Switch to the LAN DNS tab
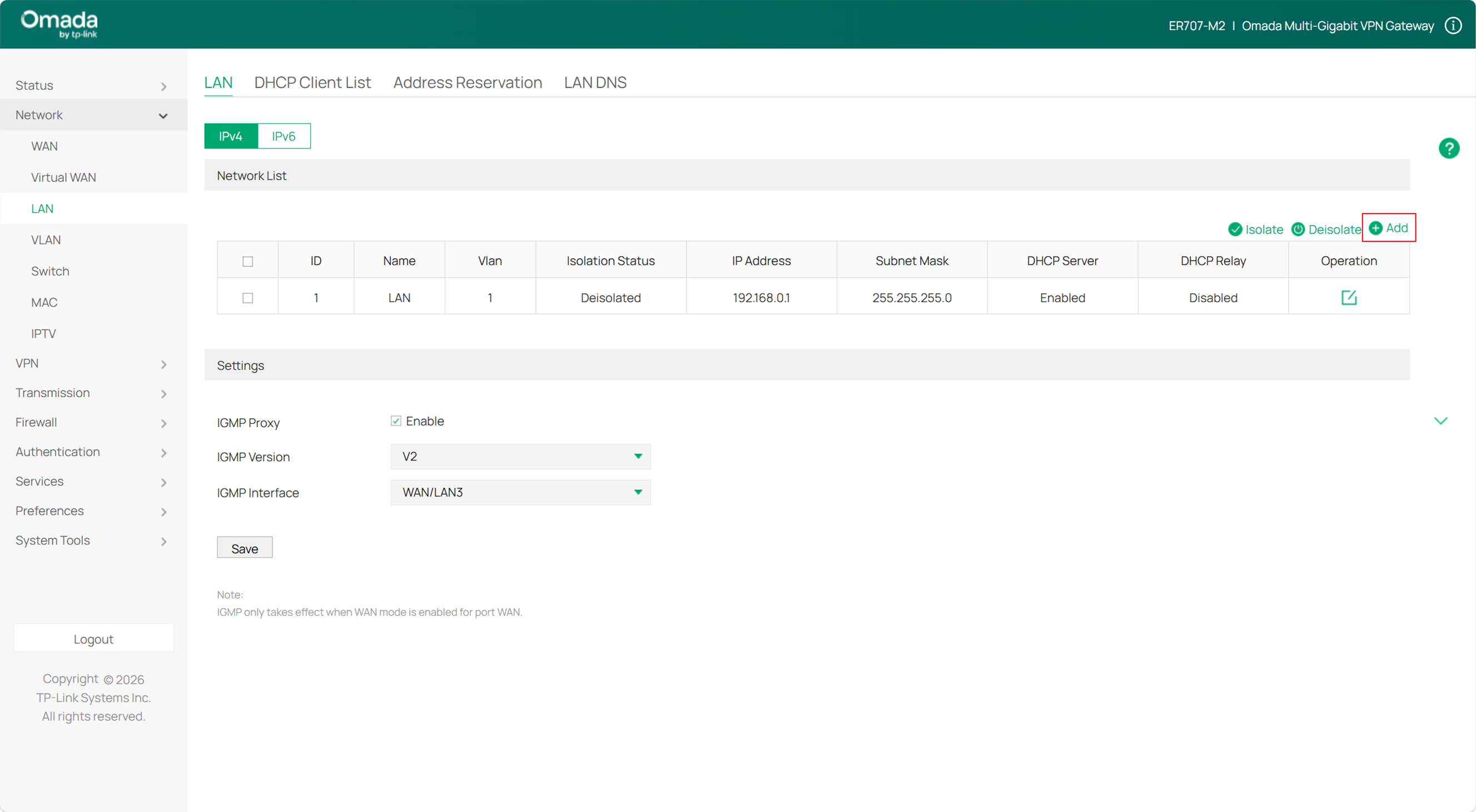Image resolution: width=1476 pixels, height=812 pixels. 595,82
